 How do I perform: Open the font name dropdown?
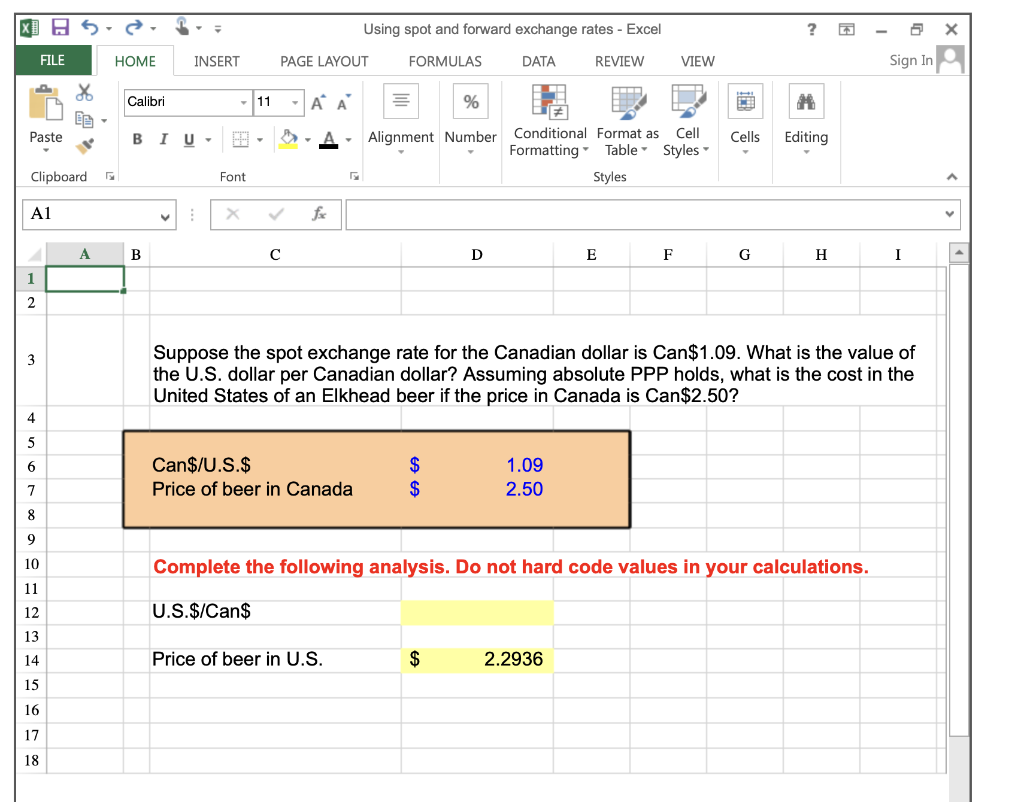(242, 102)
